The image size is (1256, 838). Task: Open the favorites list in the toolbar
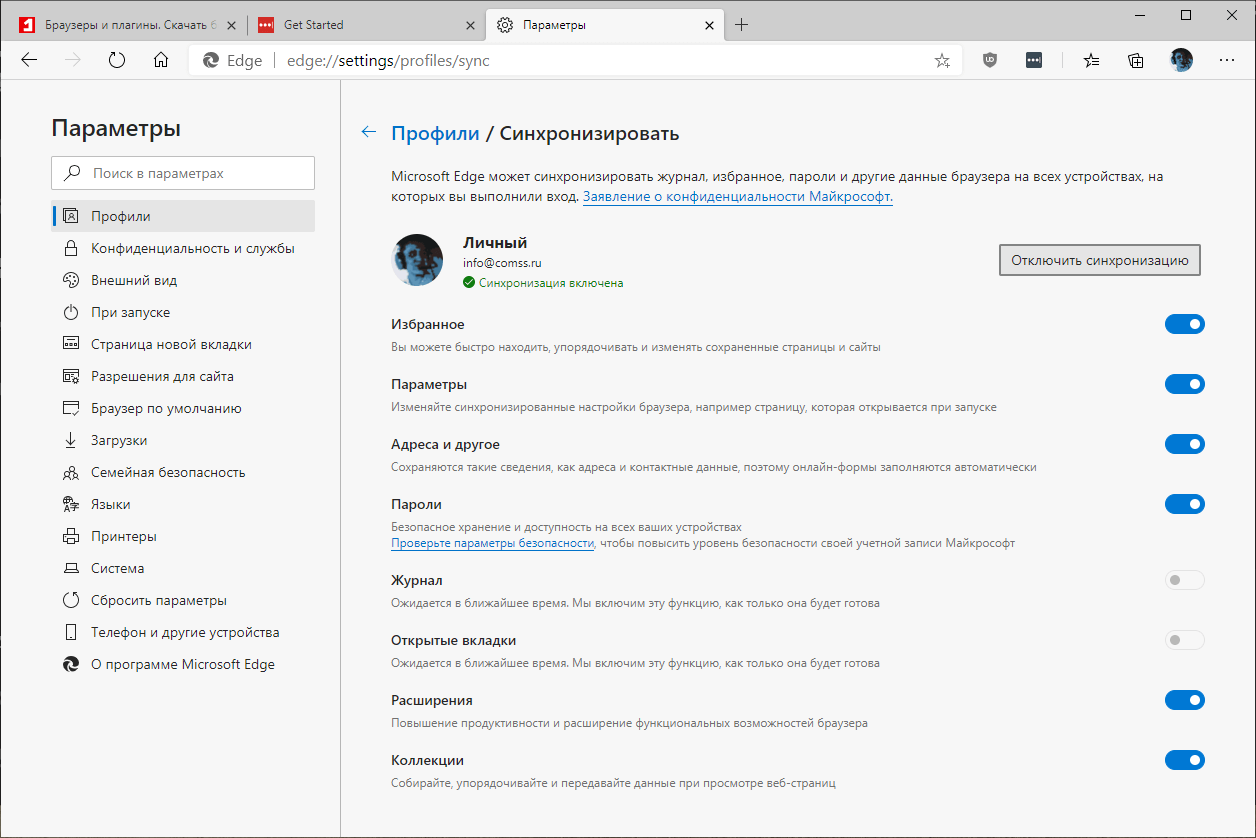coord(1090,60)
